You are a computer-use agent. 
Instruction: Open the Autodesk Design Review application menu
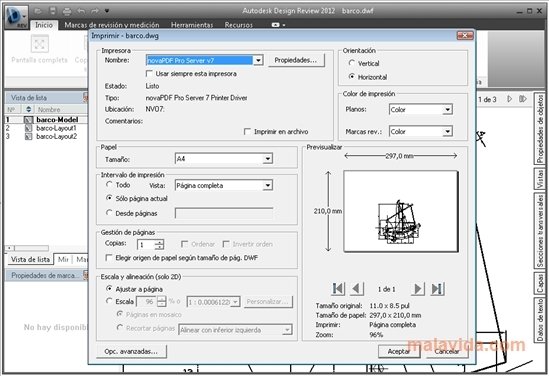[x=16, y=17]
